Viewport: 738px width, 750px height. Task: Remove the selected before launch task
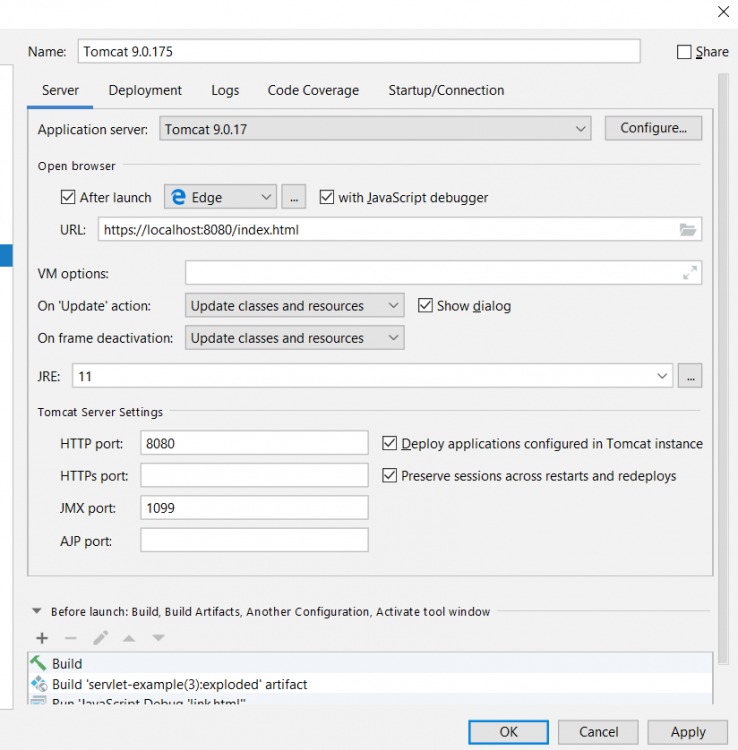click(x=71, y=638)
